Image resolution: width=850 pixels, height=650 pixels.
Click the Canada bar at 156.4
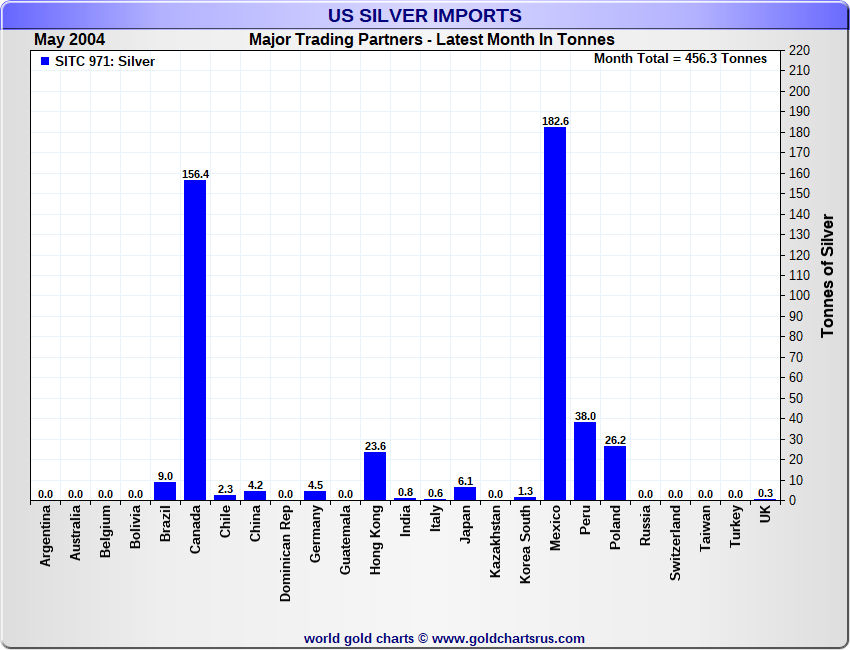(195, 340)
